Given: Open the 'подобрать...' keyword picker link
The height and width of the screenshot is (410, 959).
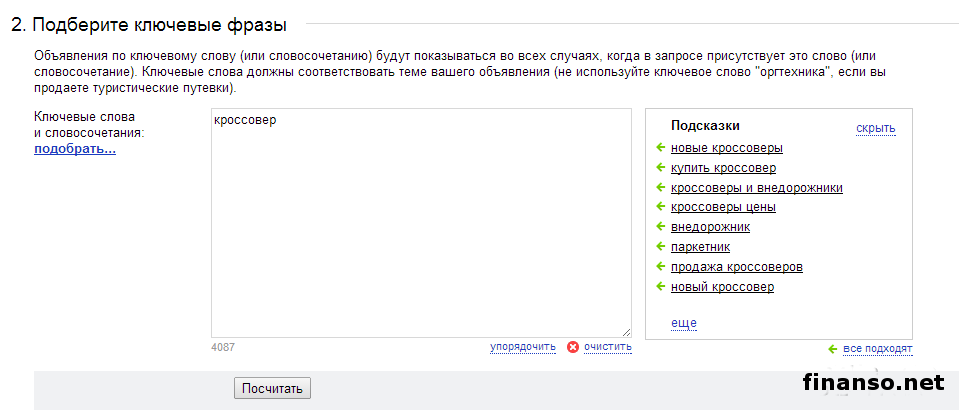Looking at the screenshot, I should tap(75, 150).
